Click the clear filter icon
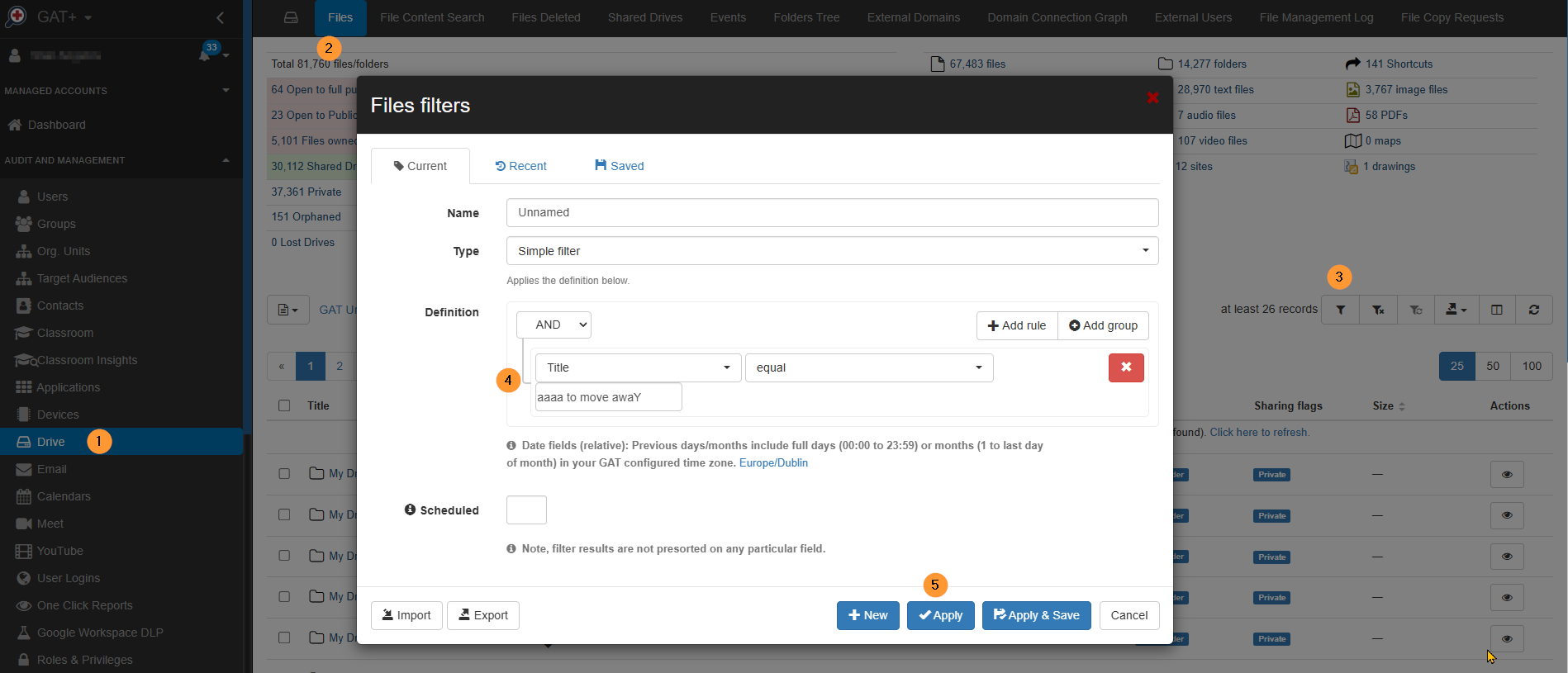 (1378, 310)
